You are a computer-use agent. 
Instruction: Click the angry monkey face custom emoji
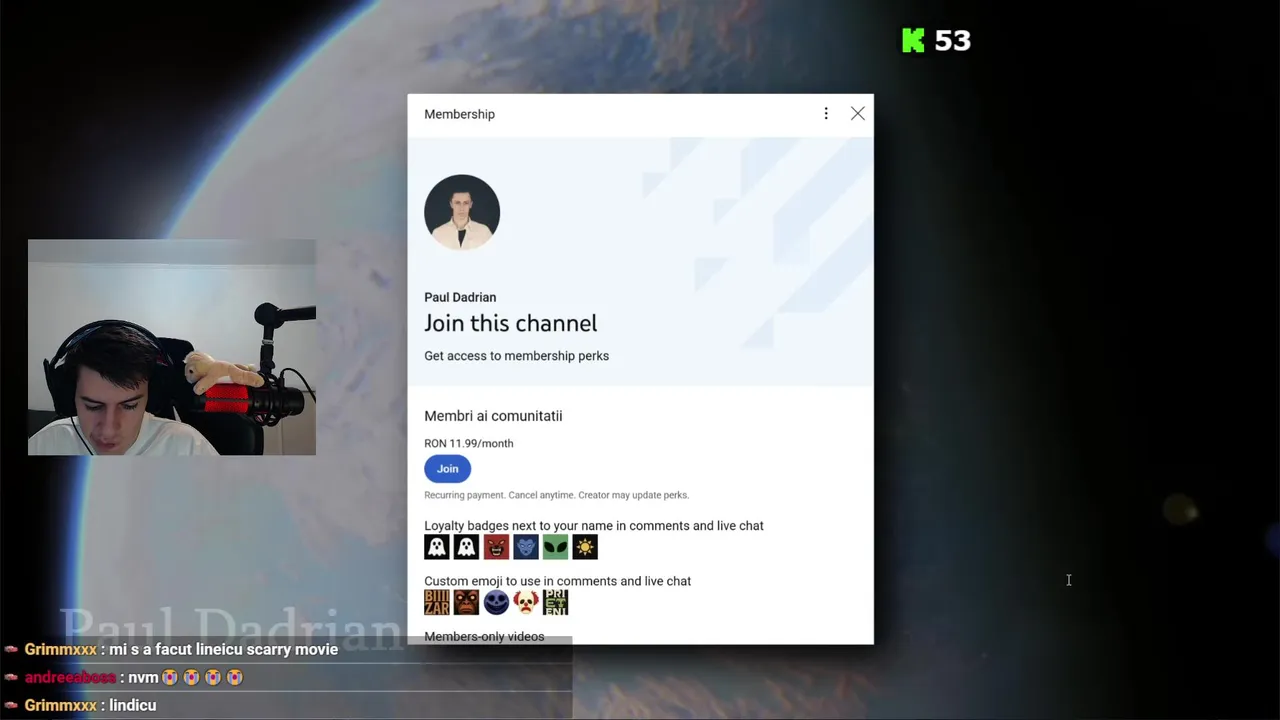click(x=466, y=602)
